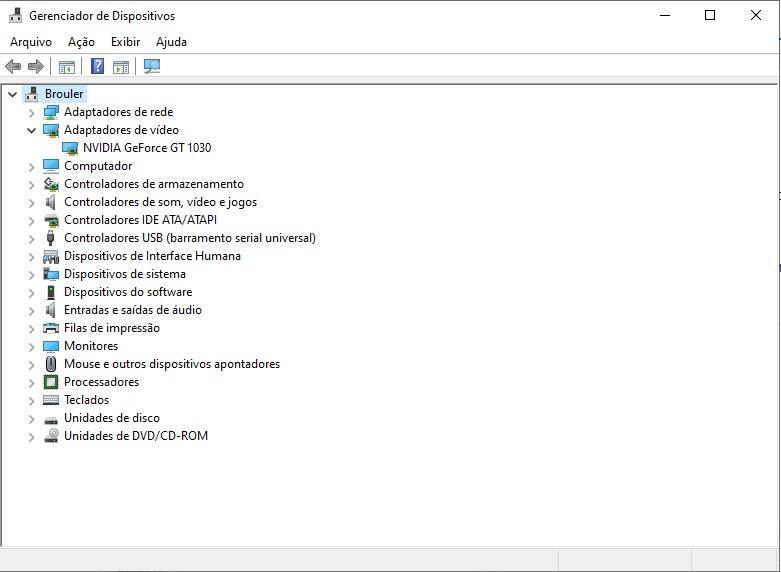Expand the Processadores category
The height and width of the screenshot is (572, 781).
coord(31,382)
